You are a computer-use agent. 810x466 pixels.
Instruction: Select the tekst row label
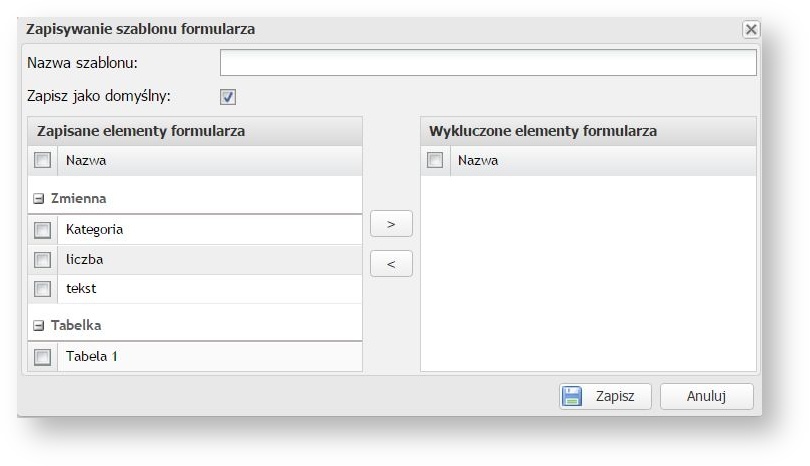pyautogui.click(x=81, y=289)
